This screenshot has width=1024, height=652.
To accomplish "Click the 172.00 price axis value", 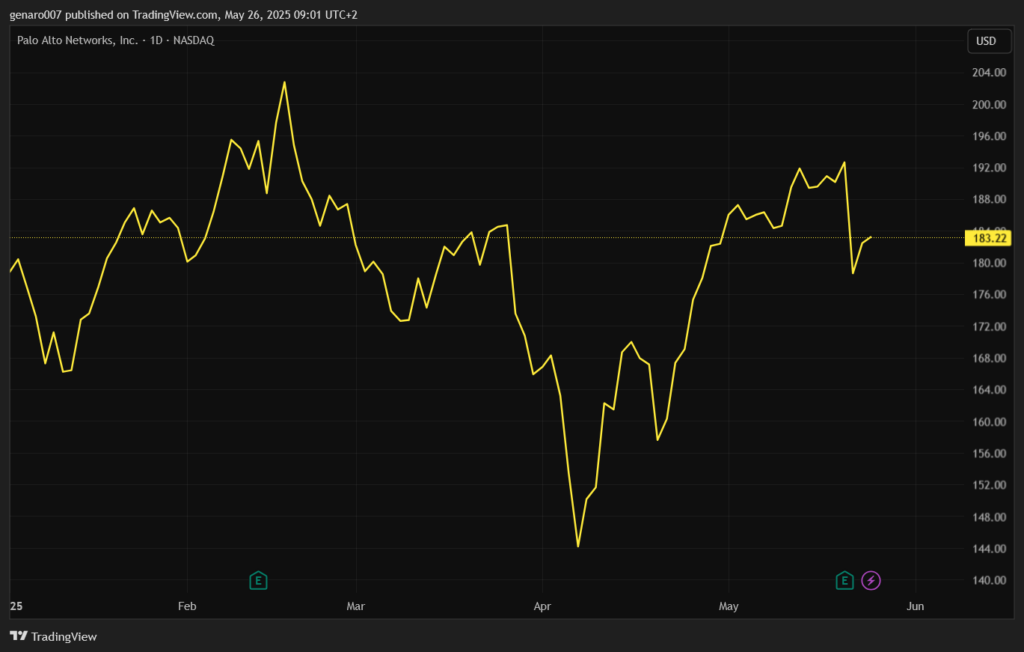I will [x=988, y=327].
